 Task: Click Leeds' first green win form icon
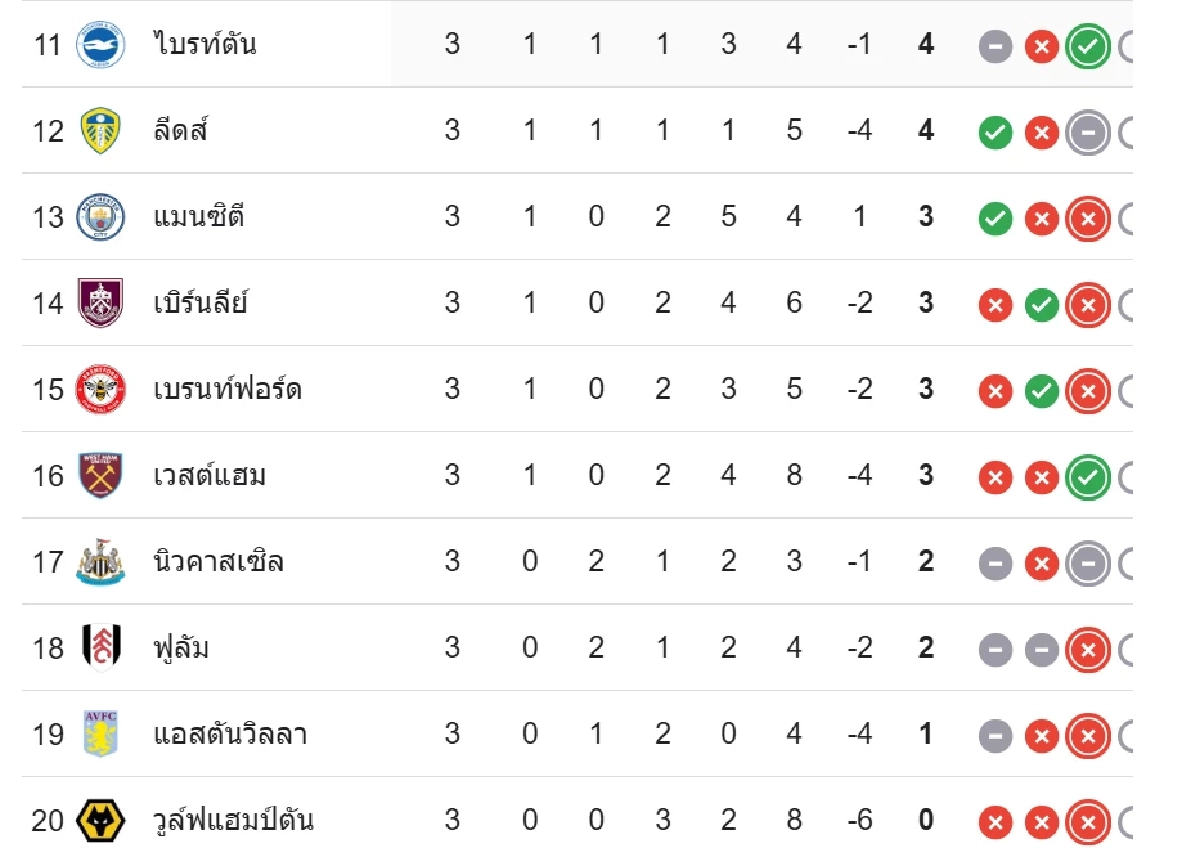[995, 132]
